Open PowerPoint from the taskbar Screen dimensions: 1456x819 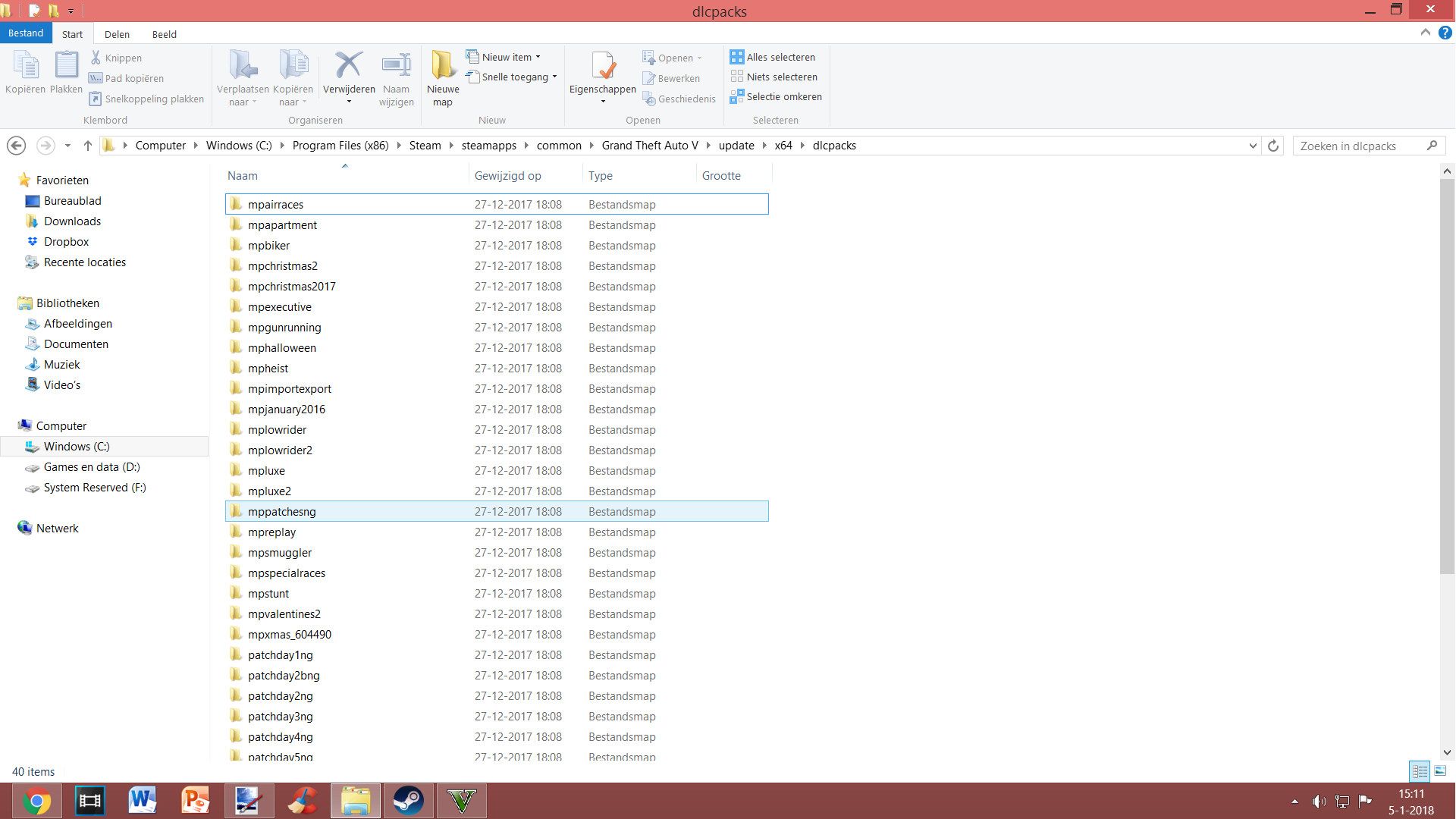tap(196, 801)
